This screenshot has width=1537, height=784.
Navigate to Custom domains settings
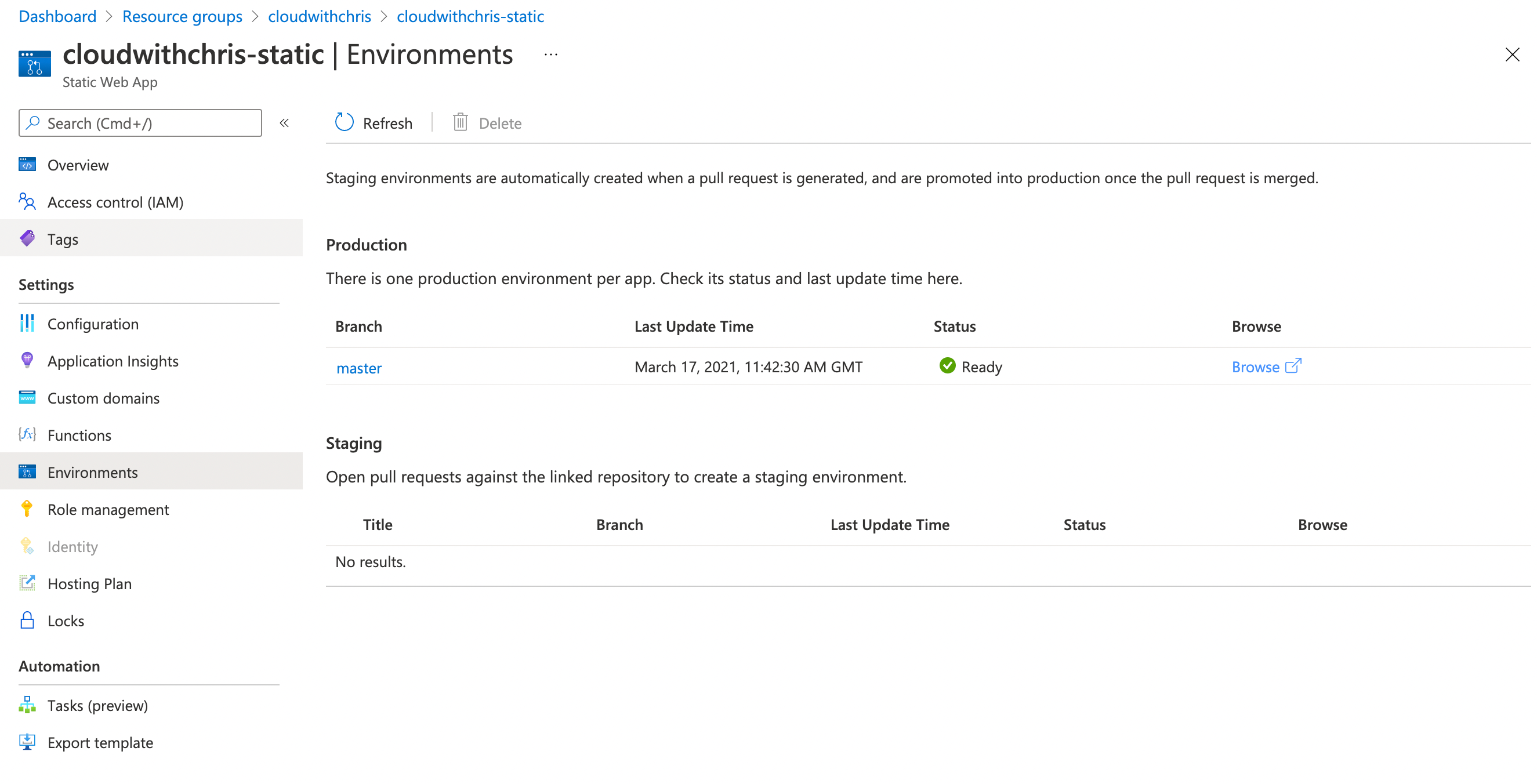[x=103, y=397]
